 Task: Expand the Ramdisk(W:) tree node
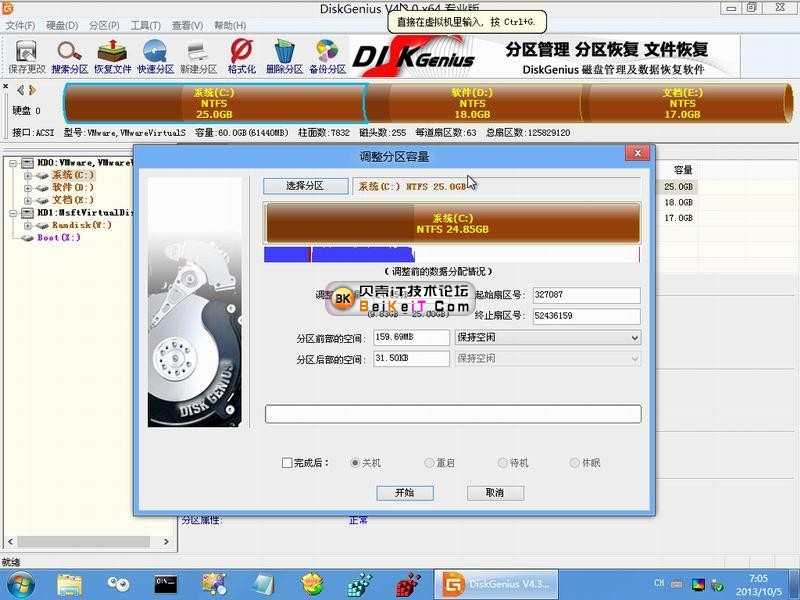click(x=28, y=226)
